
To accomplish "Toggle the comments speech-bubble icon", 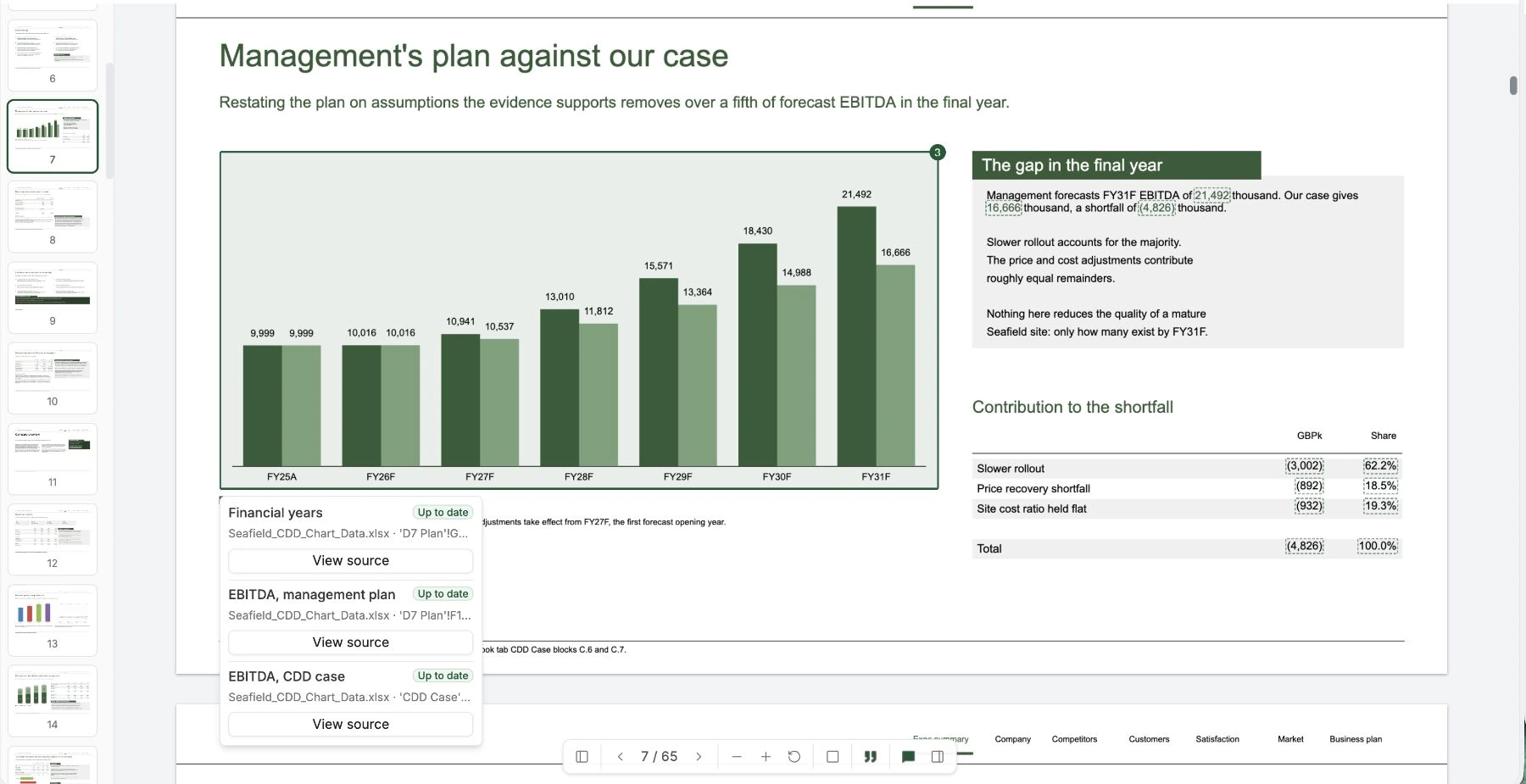I will pos(908,756).
